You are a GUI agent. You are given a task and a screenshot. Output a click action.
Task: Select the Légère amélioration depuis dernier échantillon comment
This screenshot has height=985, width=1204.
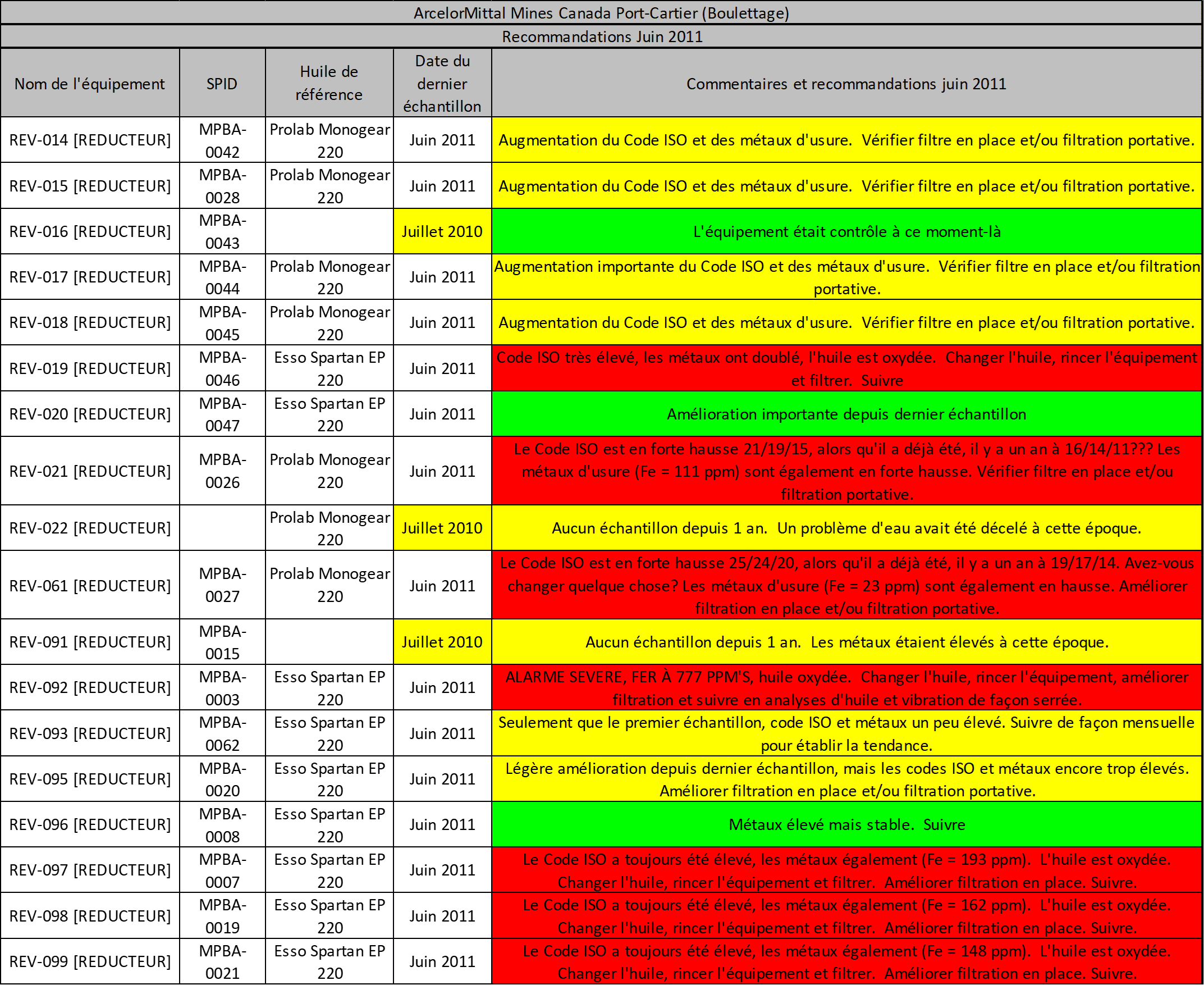(x=846, y=778)
